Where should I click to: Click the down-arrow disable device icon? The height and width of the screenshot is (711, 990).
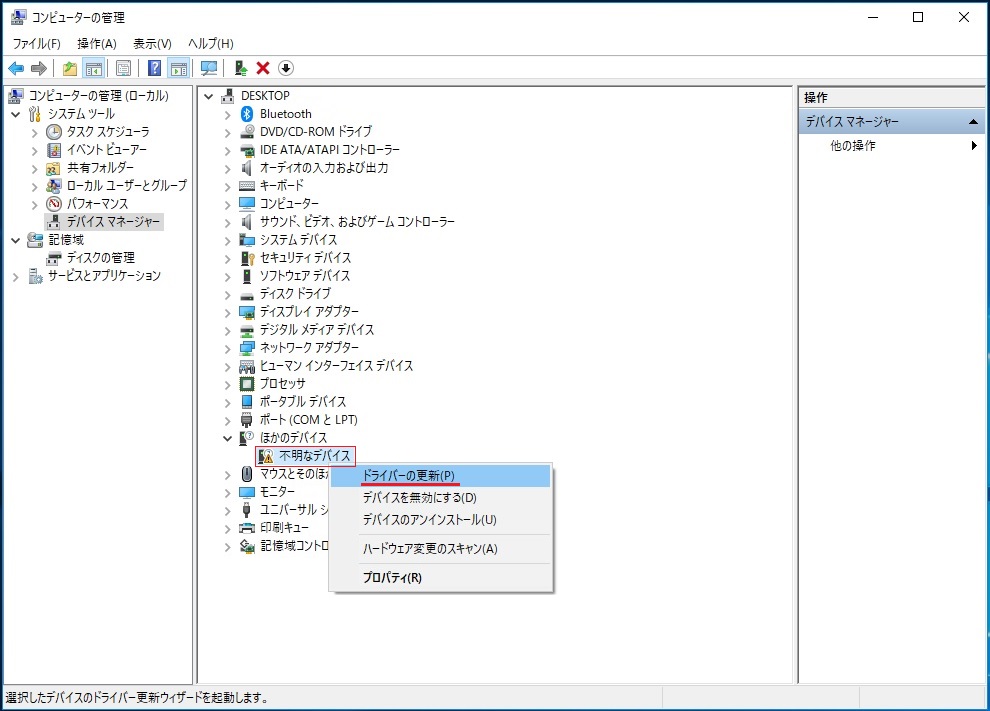[286, 68]
